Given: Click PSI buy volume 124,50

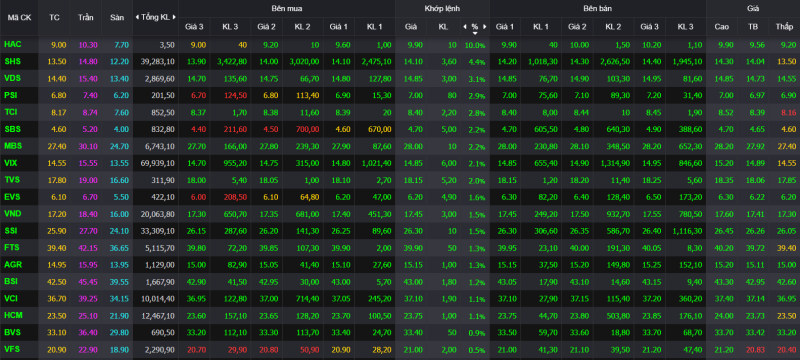Looking at the screenshot, I should 235,96.
